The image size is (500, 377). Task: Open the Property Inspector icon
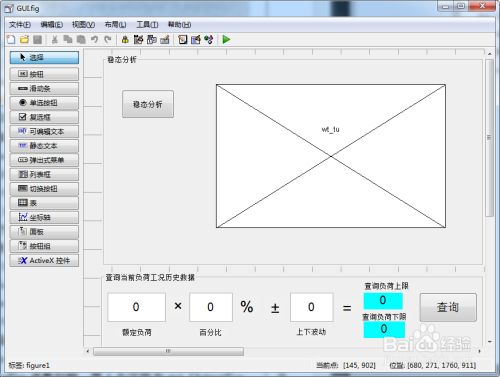[196, 40]
